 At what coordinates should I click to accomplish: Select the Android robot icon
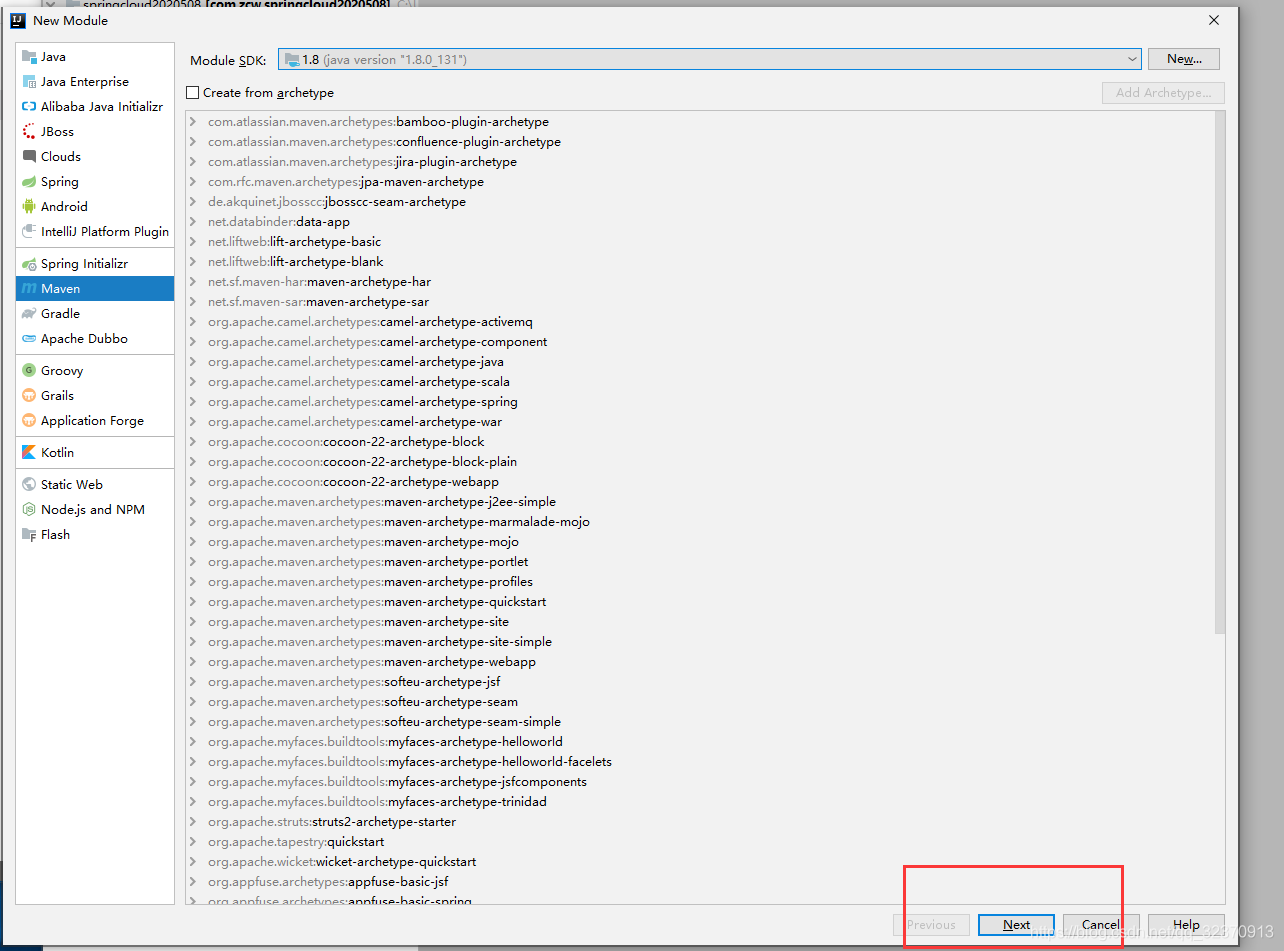click(x=29, y=207)
